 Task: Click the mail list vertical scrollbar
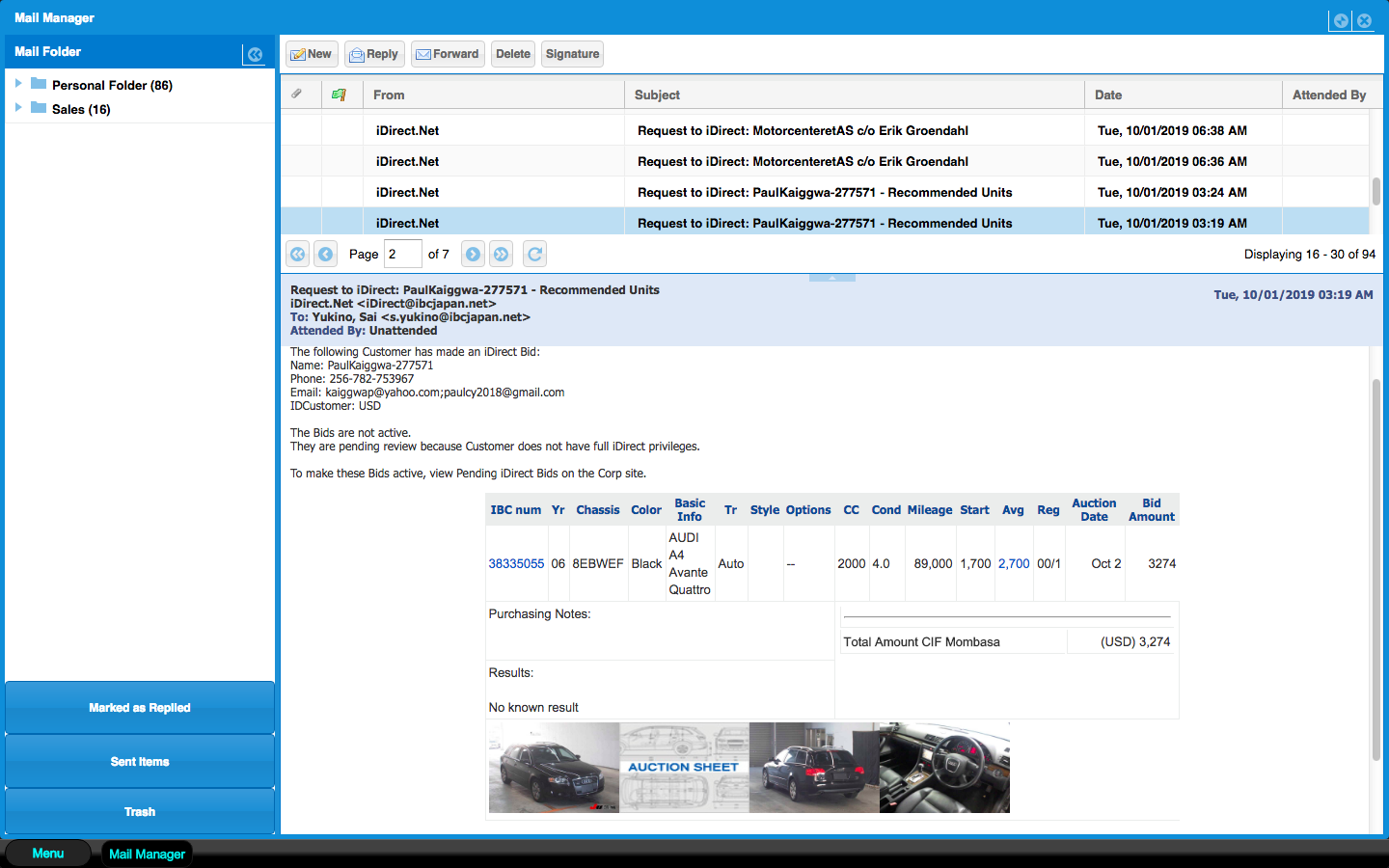point(1376,191)
